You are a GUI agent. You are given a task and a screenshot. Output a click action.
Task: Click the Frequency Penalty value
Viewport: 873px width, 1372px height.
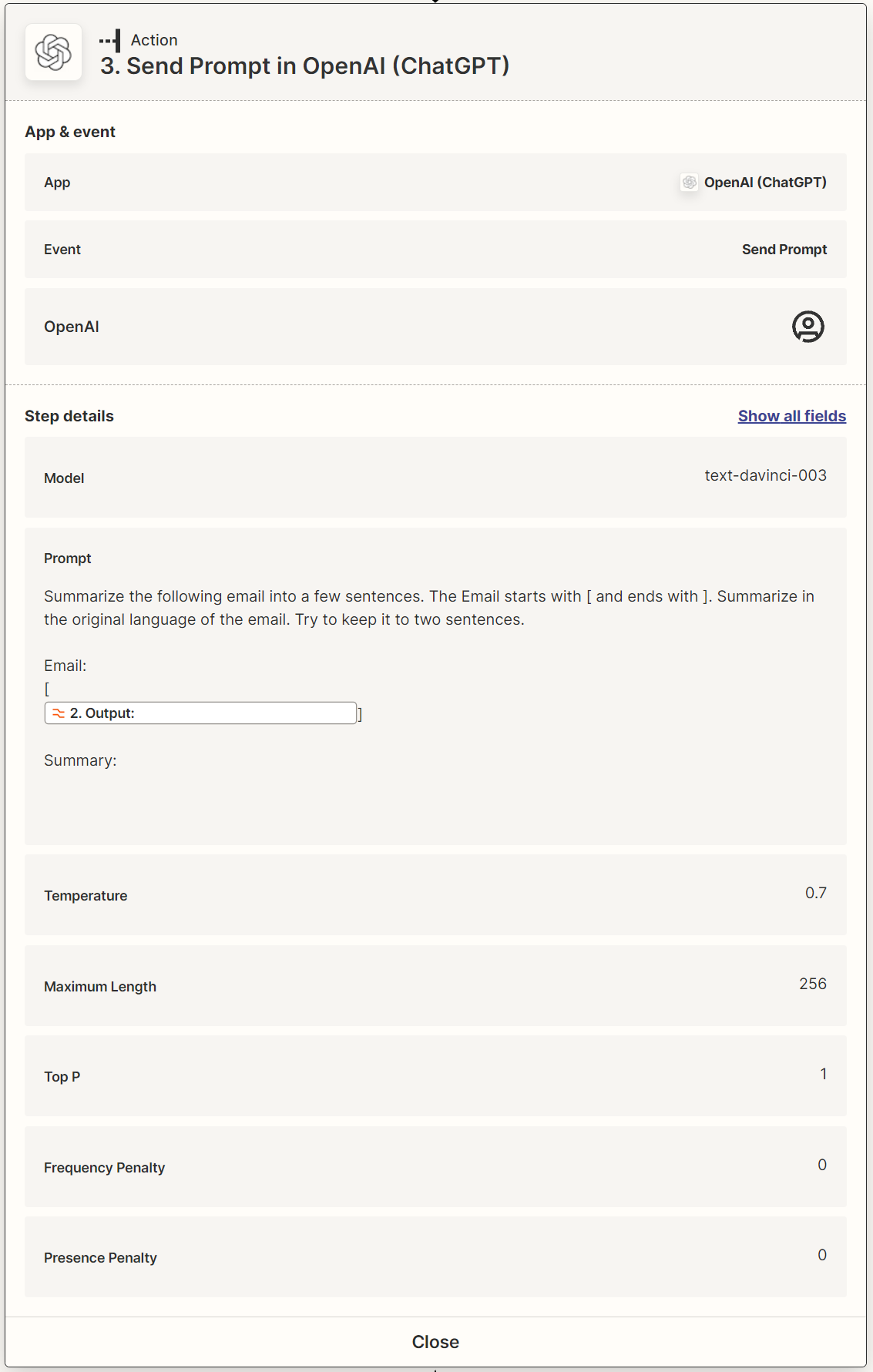[x=821, y=1165]
